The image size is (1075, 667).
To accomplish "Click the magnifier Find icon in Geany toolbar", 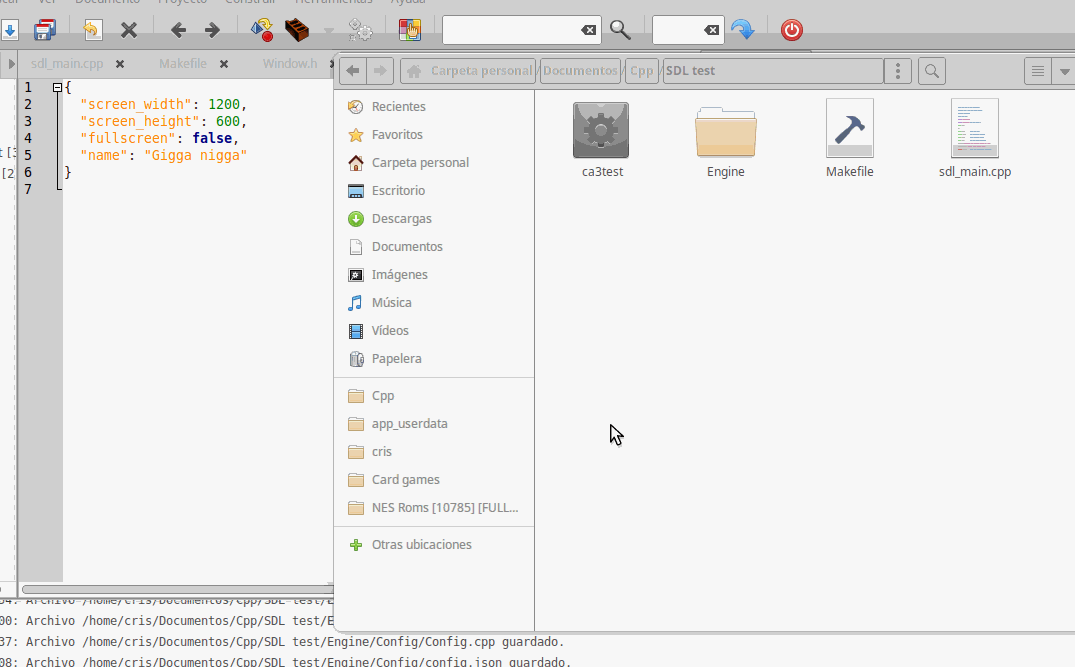I will pos(620,30).
